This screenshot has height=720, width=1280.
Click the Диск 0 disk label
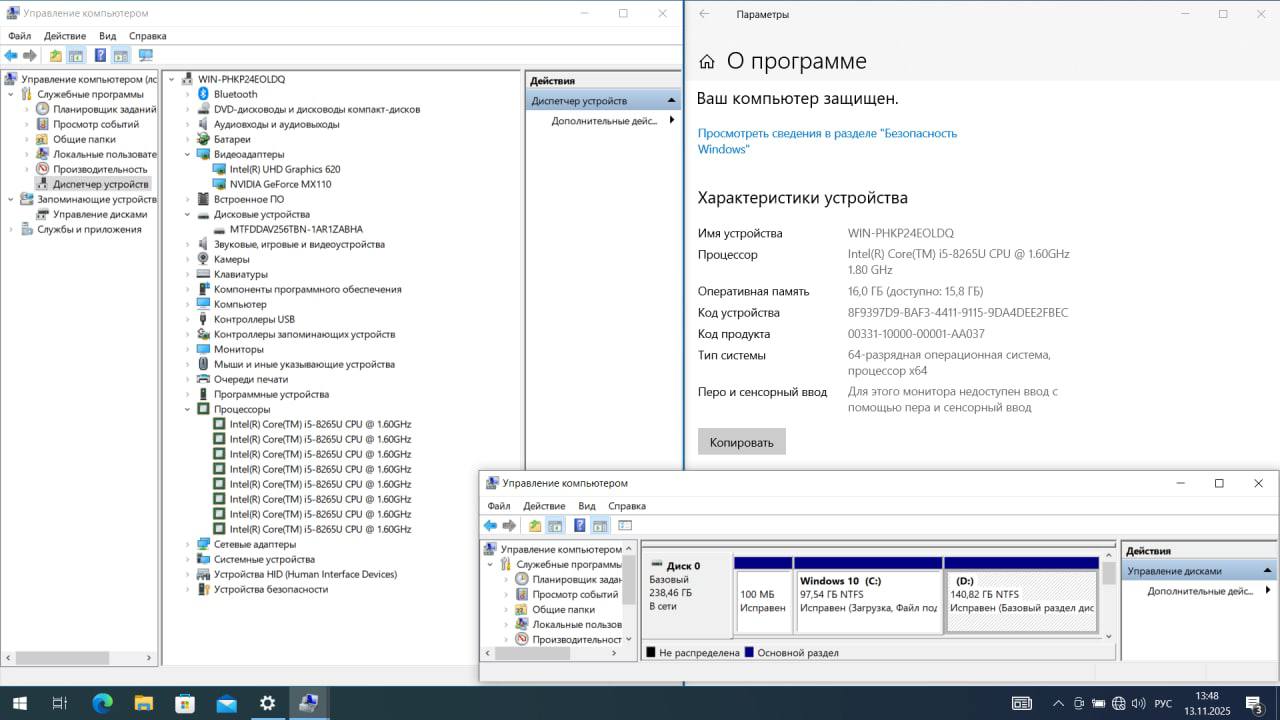pyautogui.click(x=684, y=566)
